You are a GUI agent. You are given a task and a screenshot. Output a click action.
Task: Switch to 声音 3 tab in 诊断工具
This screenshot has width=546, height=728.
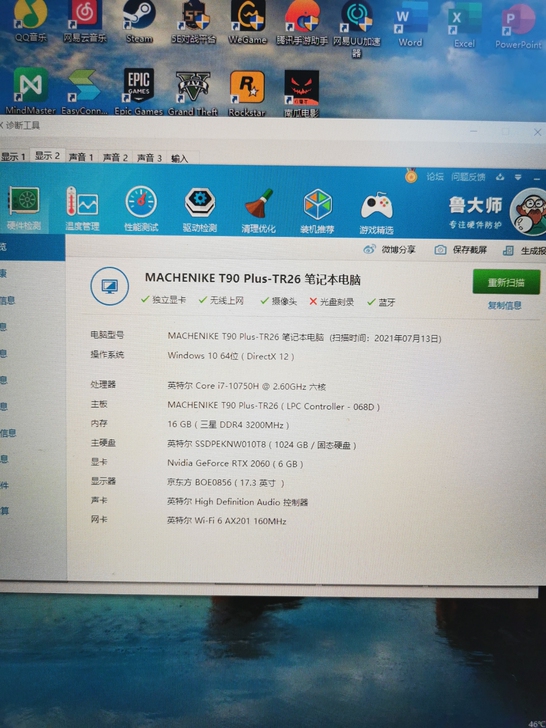pos(149,158)
